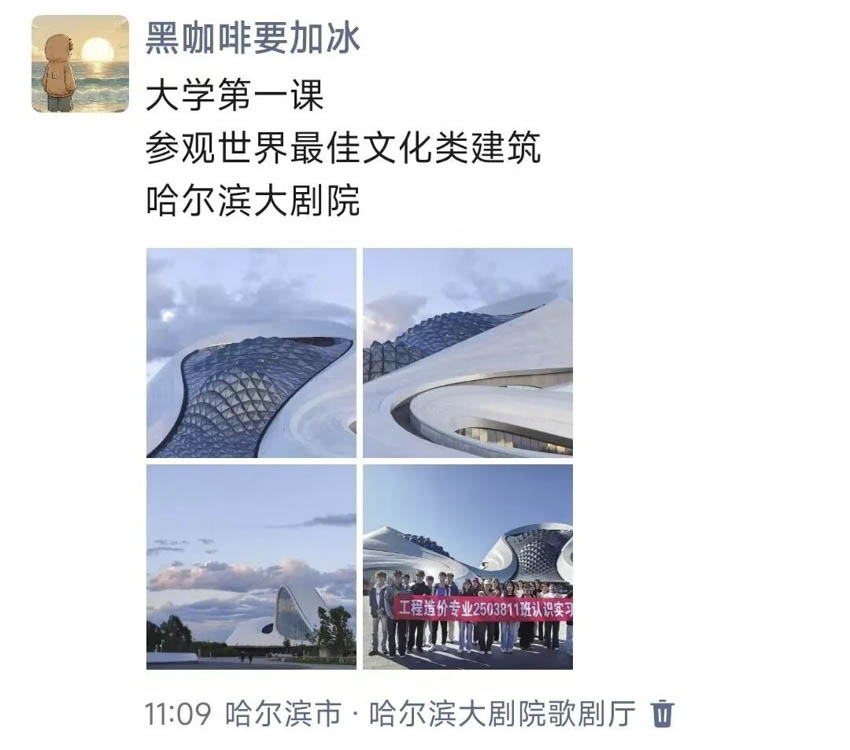Open username 黑咖啡要加冰 profile
Screen dimensions: 850x750
253,39
